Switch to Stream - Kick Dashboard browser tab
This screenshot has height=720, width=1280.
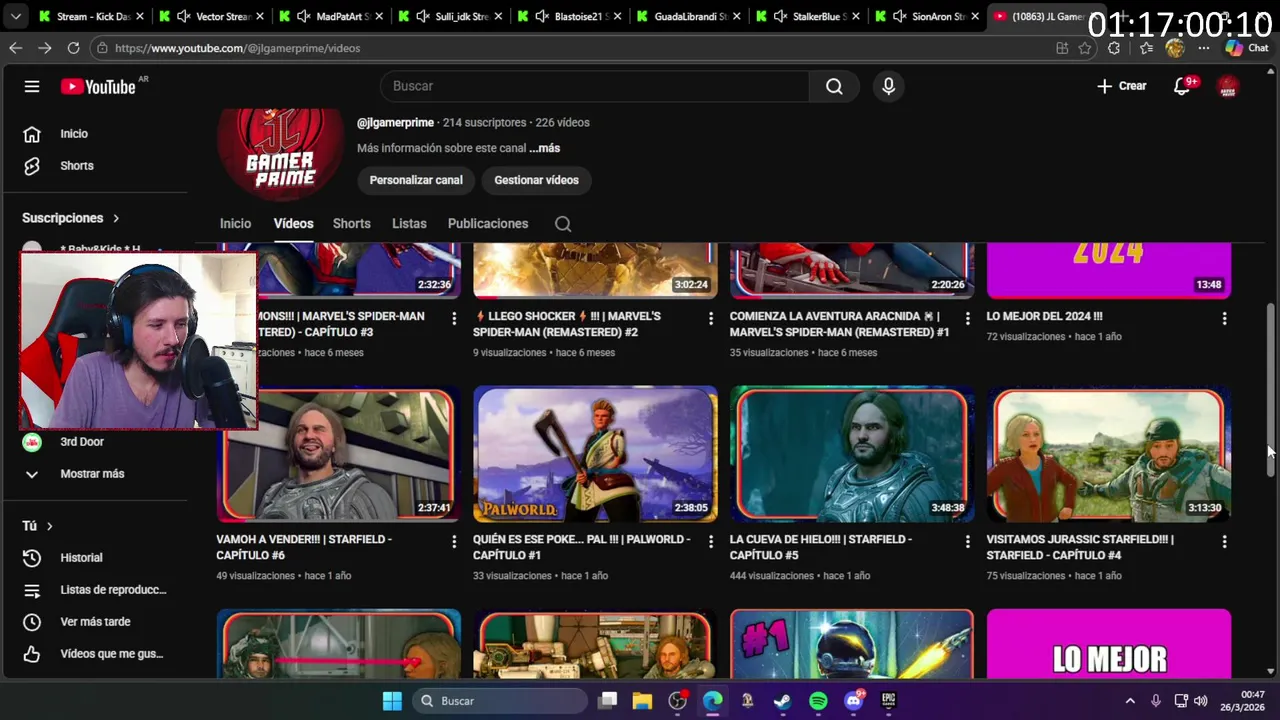[93, 17]
